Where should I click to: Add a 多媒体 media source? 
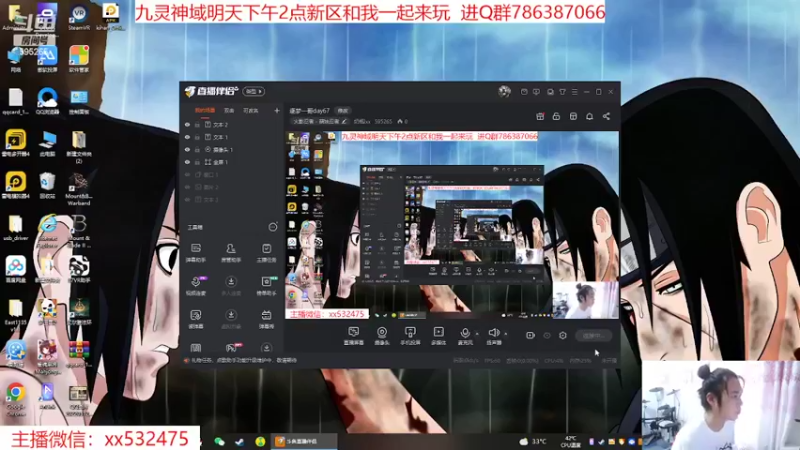438,336
